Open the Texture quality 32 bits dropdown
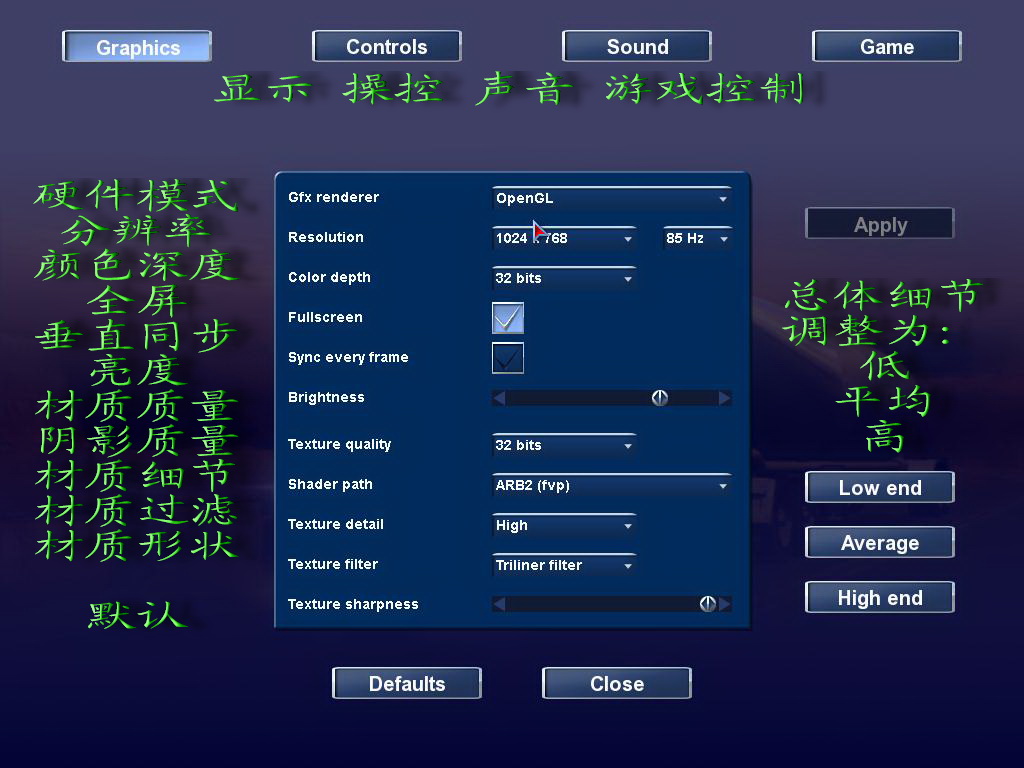1024x768 pixels. (564, 445)
